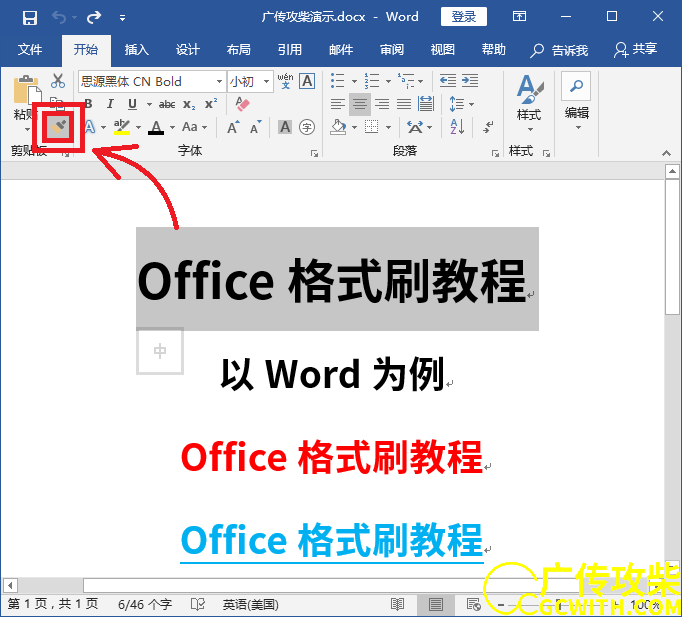This screenshot has height=617, width=682.
Task: Click the distributed alignment icon
Action: (x=426, y=104)
